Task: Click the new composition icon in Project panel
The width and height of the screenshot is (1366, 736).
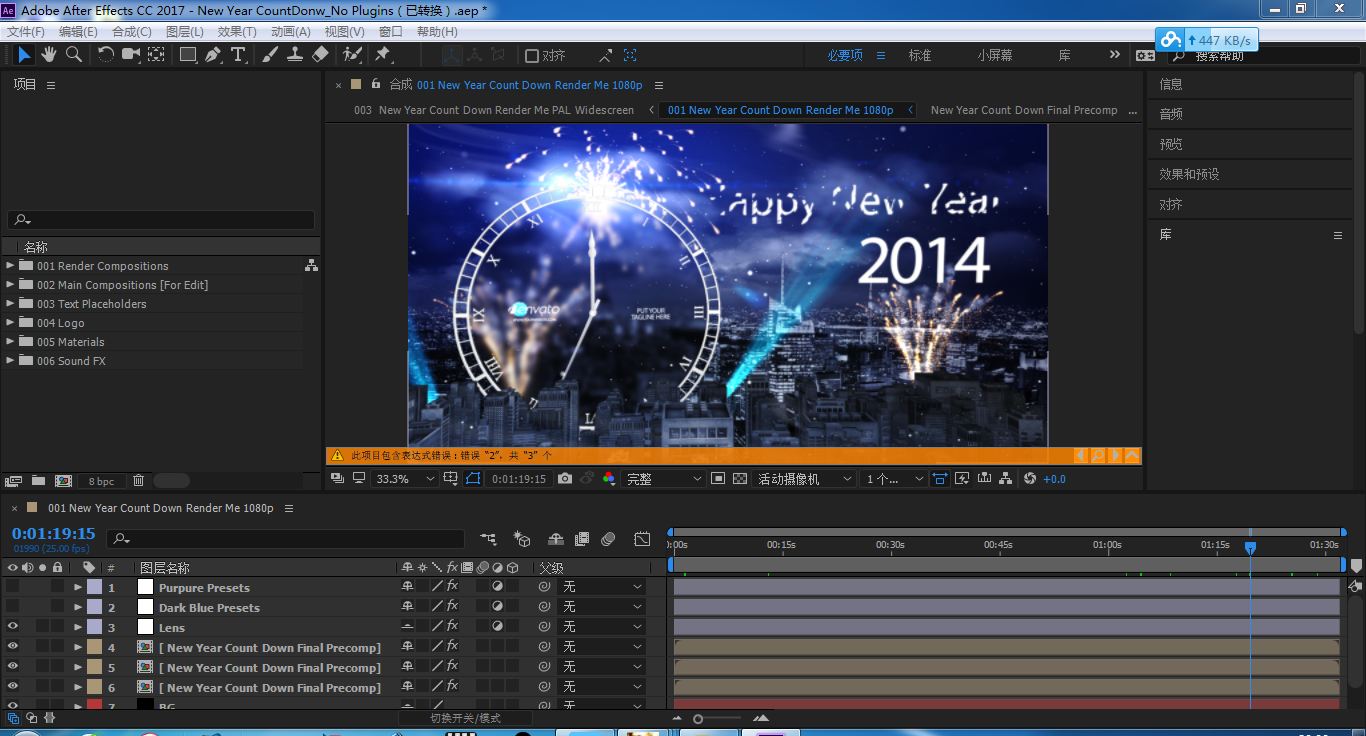Action: [63, 481]
